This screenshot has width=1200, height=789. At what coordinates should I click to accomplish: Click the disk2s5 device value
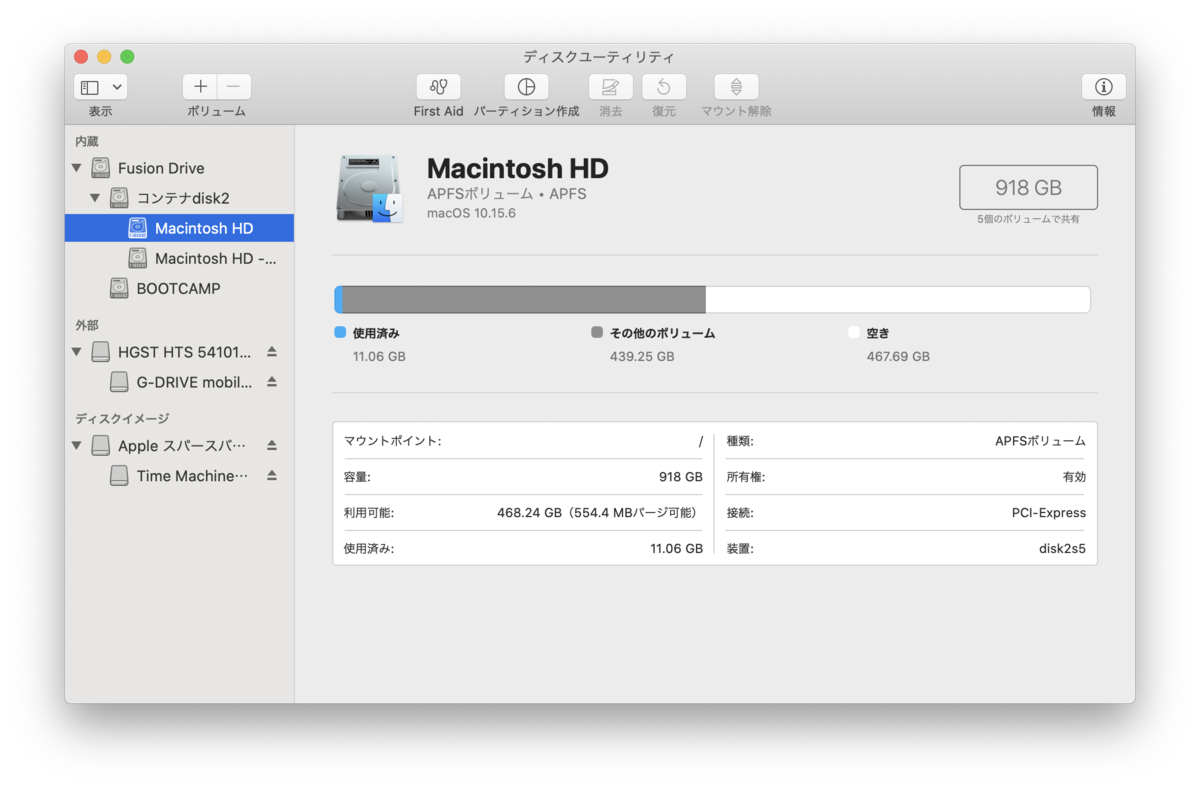1062,549
